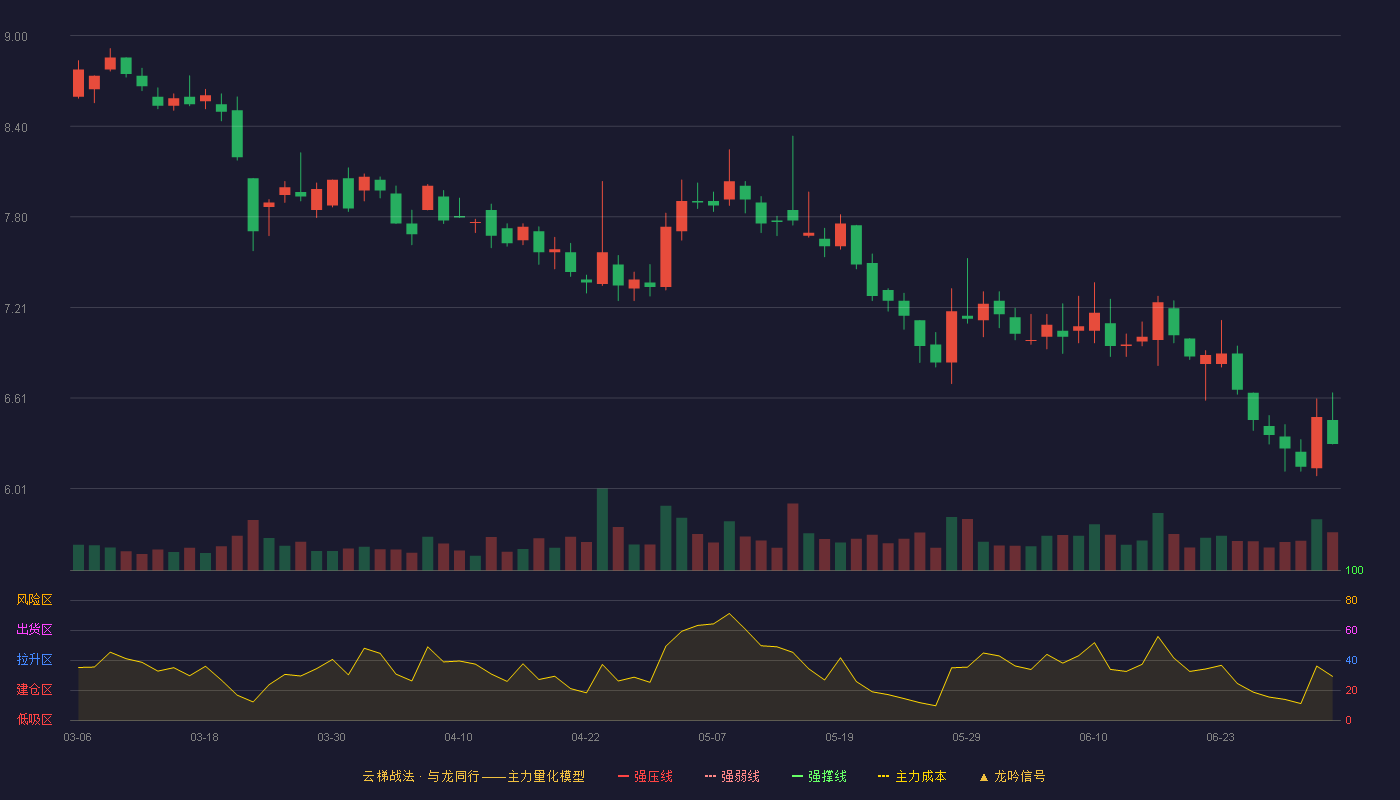Click the 拉升区 zone label
This screenshot has width=1400, height=800.
(34, 660)
